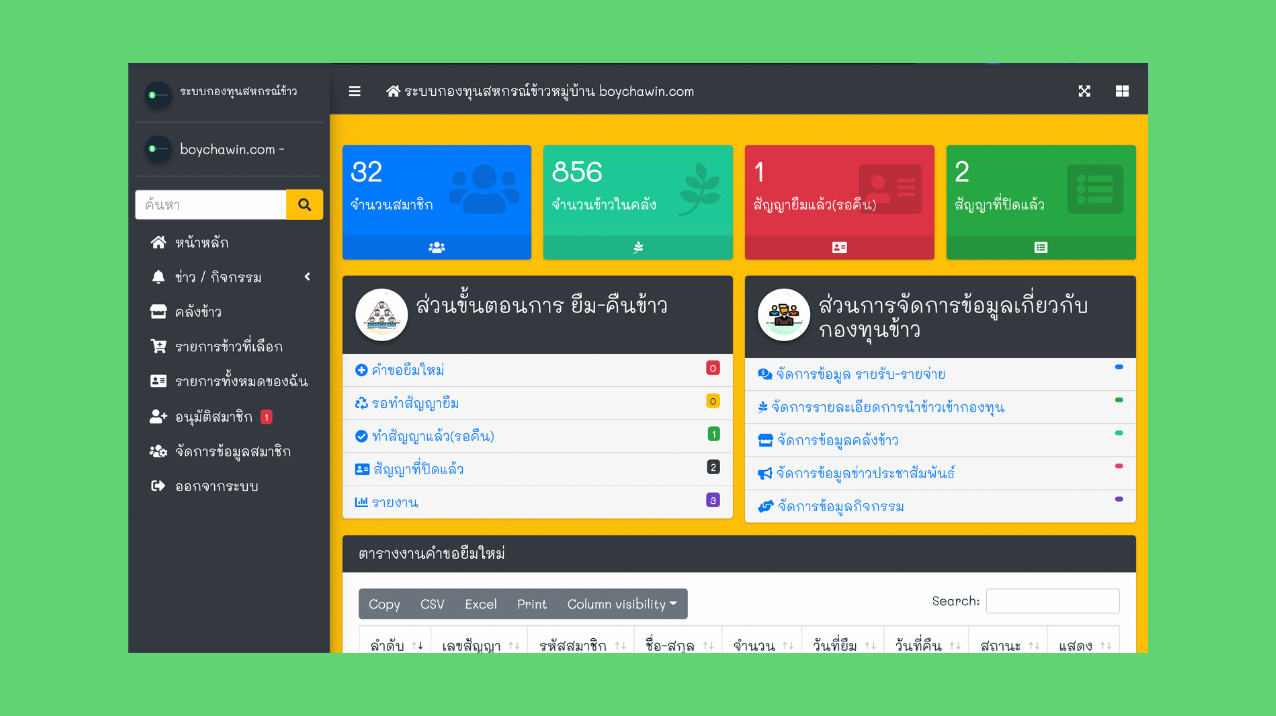
Task: Open fullscreen mode with the expand arrows icon
Action: 1084,91
